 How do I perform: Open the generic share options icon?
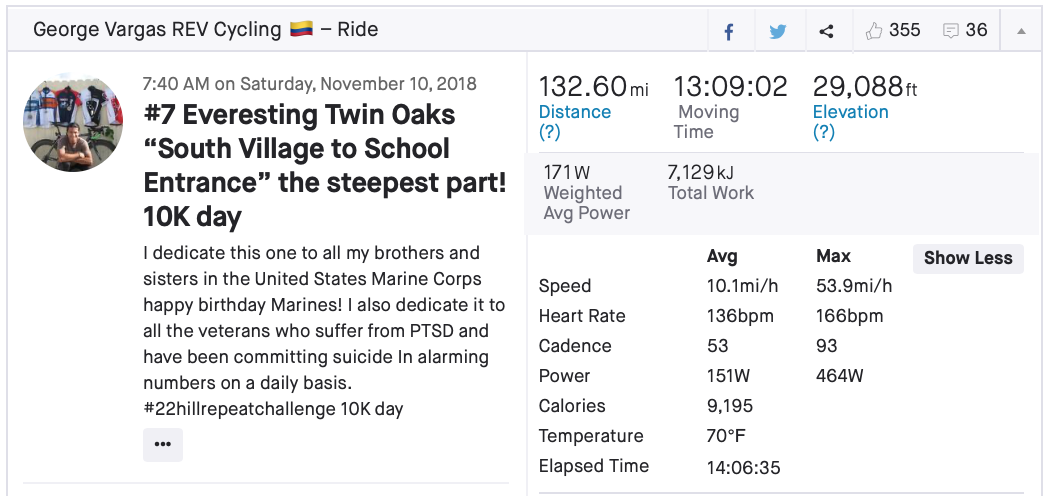coord(826,31)
